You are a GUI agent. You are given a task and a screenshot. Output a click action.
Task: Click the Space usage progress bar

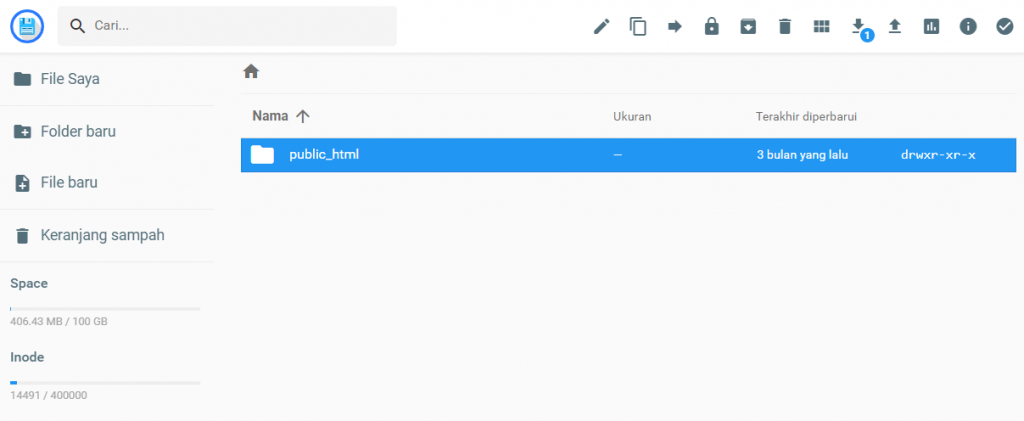point(105,309)
